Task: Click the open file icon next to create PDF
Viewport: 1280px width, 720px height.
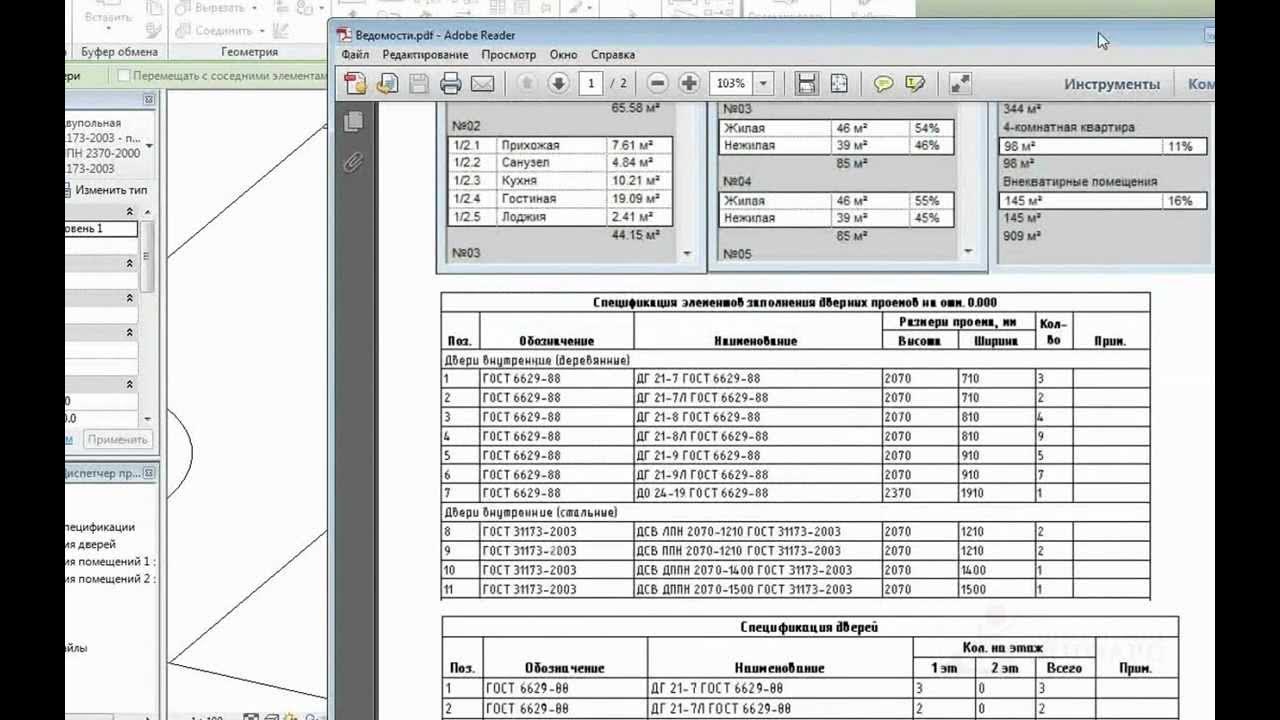Action: click(x=387, y=83)
